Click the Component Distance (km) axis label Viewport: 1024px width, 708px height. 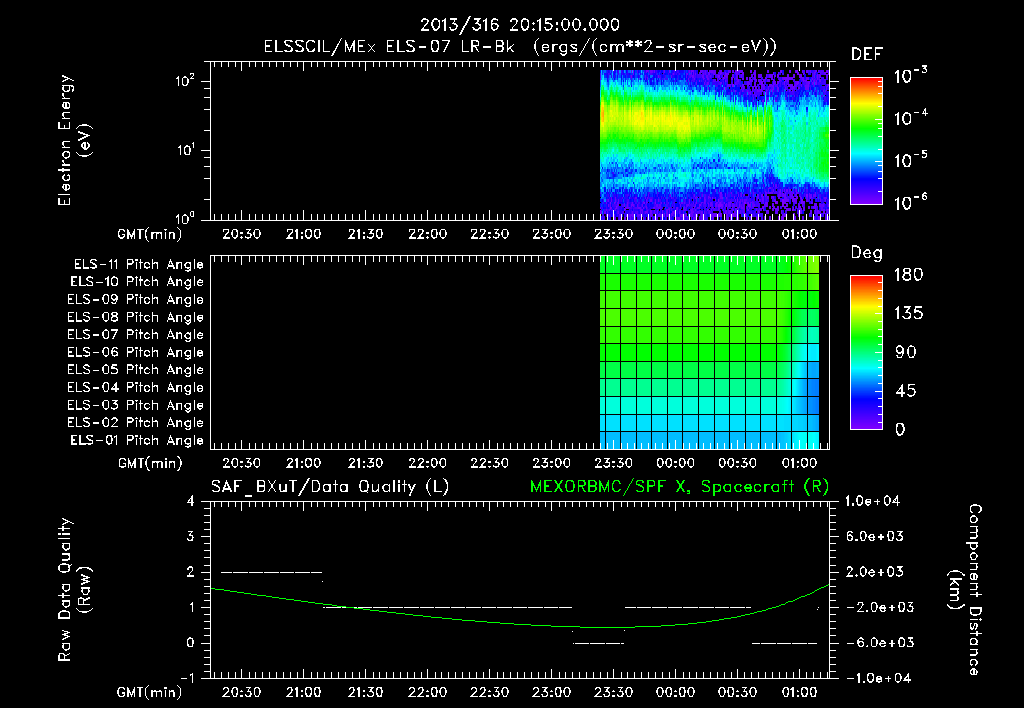point(965,590)
